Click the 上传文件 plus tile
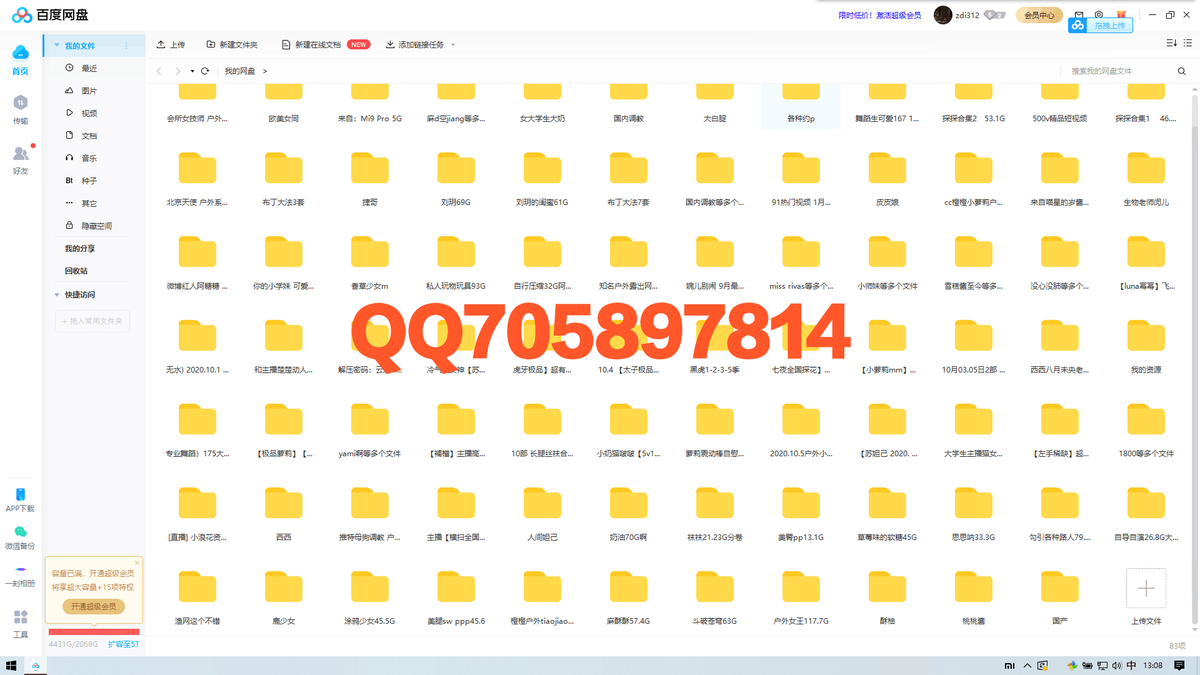This screenshot has height=675, width=1200. [1146, 589]
